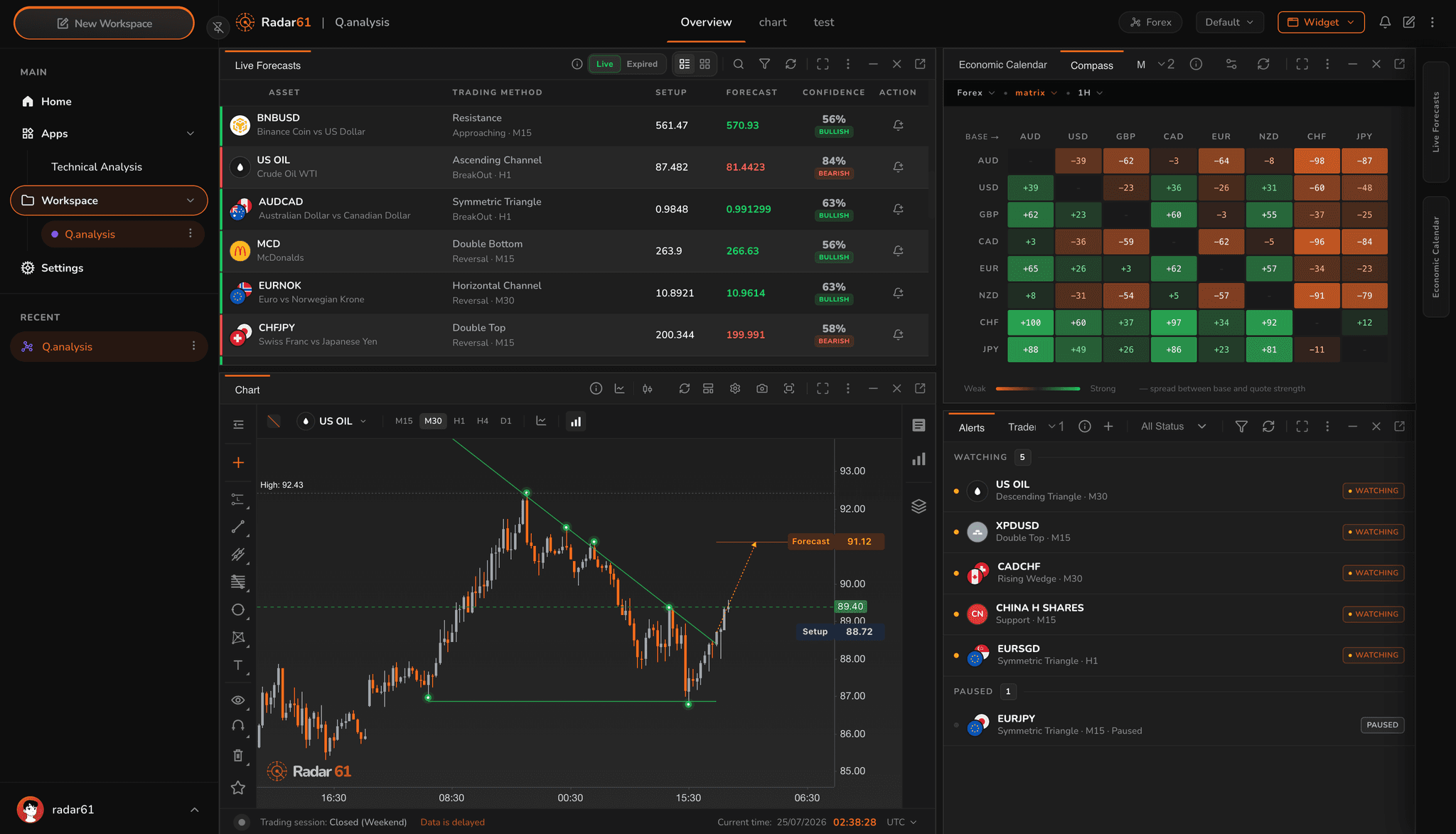Click WATCHING badge for XPDUSD alert
Screen dimensions: 1456x834
pos(1373,532)
